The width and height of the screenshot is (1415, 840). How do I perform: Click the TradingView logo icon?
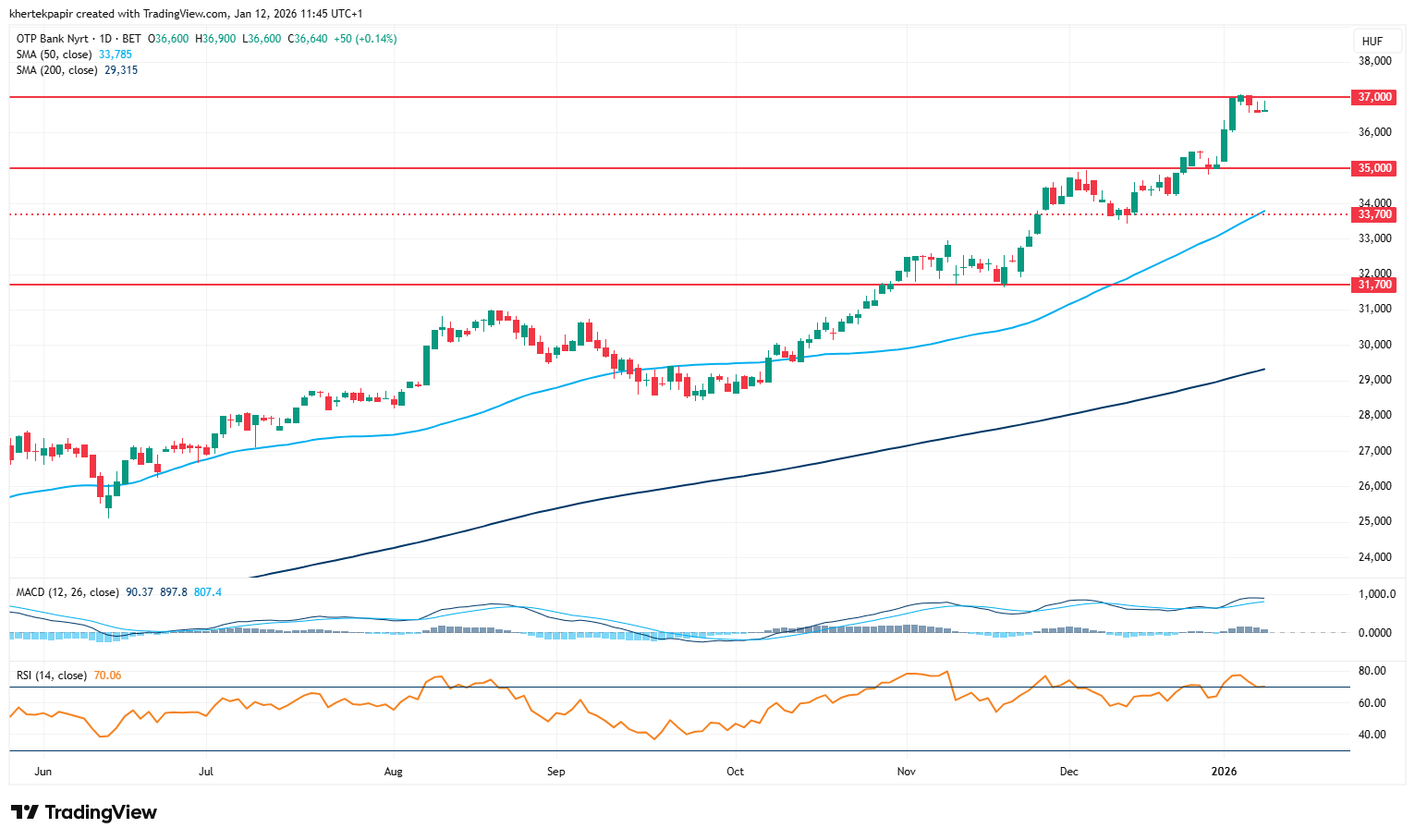point(25,812)
